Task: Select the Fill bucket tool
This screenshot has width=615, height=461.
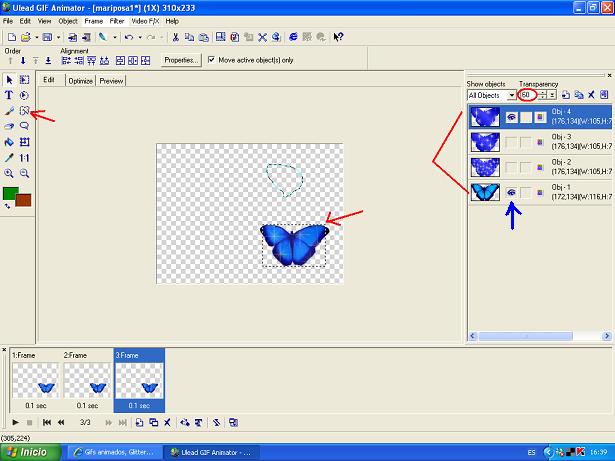Action: pyautogui.click(x=9, y=142)
